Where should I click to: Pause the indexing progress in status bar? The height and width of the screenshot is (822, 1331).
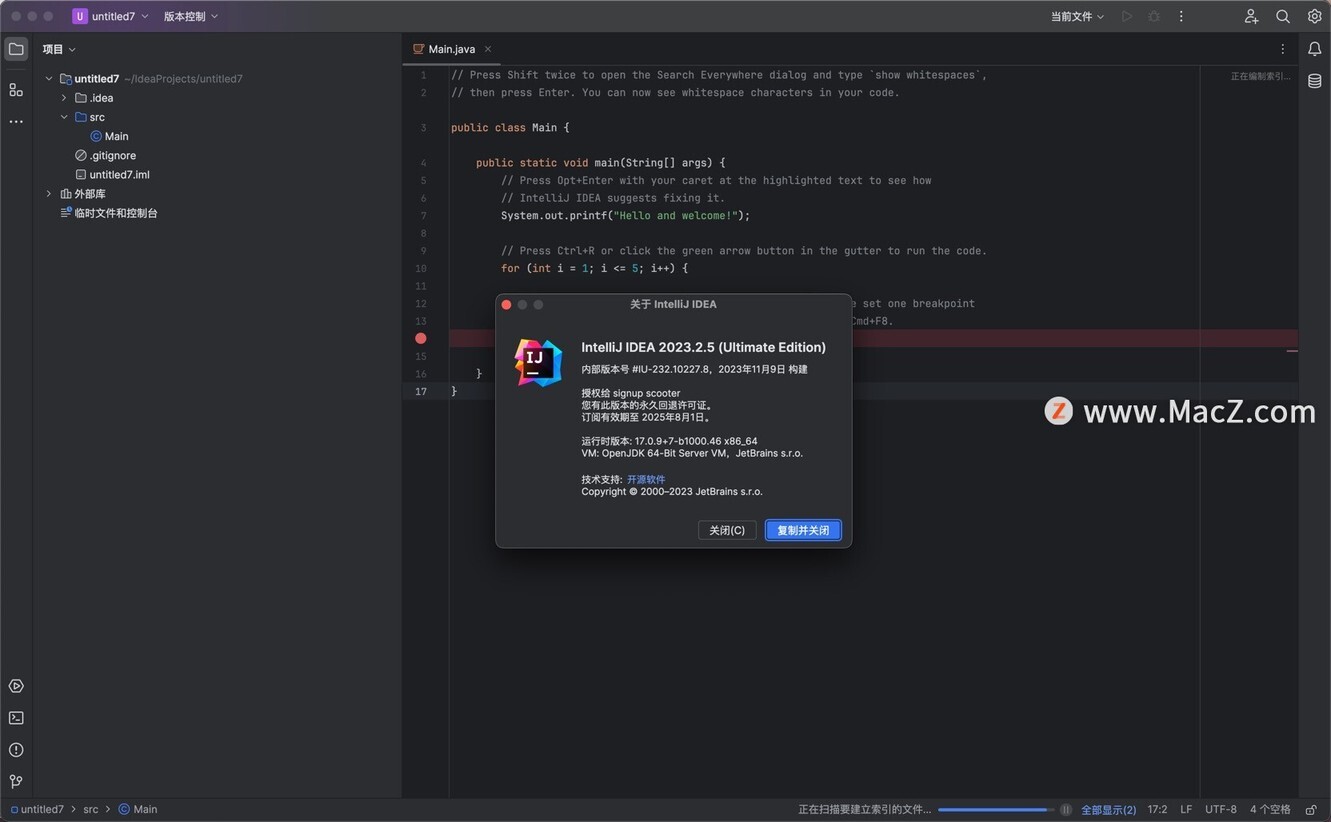pos(1066,810)
